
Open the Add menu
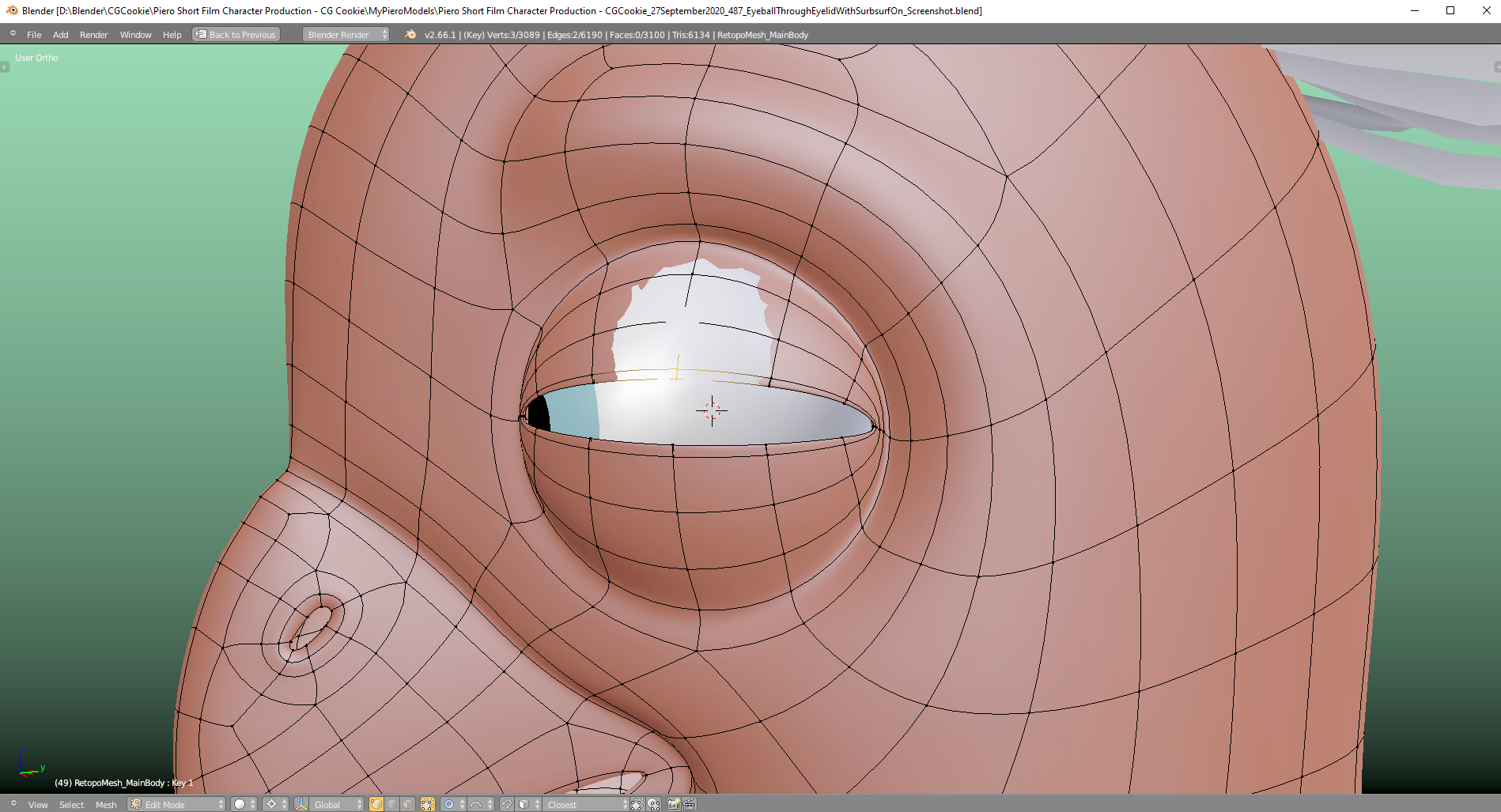tap(61, 35)
